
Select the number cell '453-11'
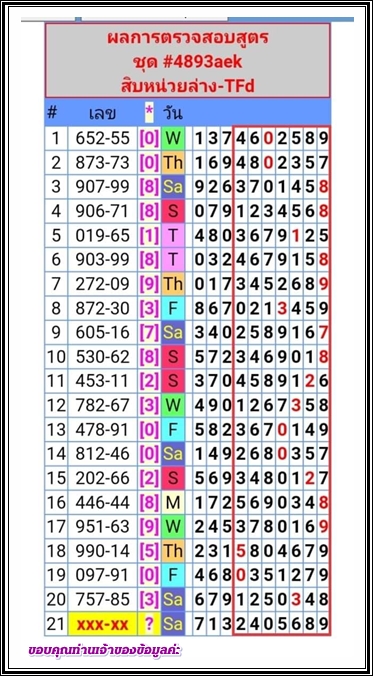(102, 381)
